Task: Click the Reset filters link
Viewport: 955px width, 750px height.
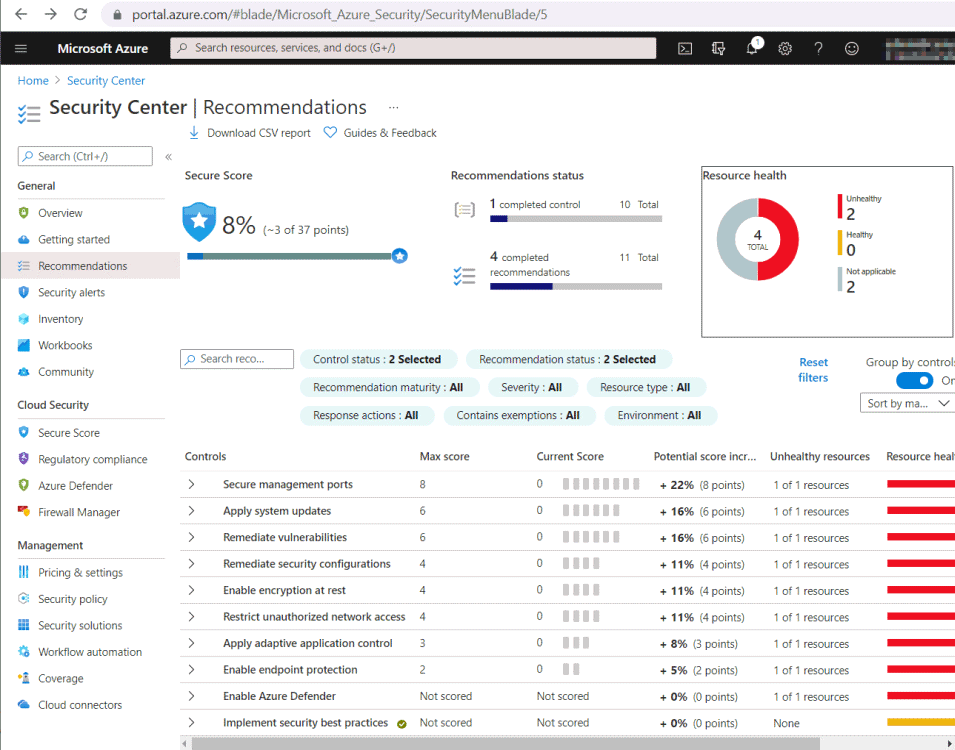Action: point(813,370)
